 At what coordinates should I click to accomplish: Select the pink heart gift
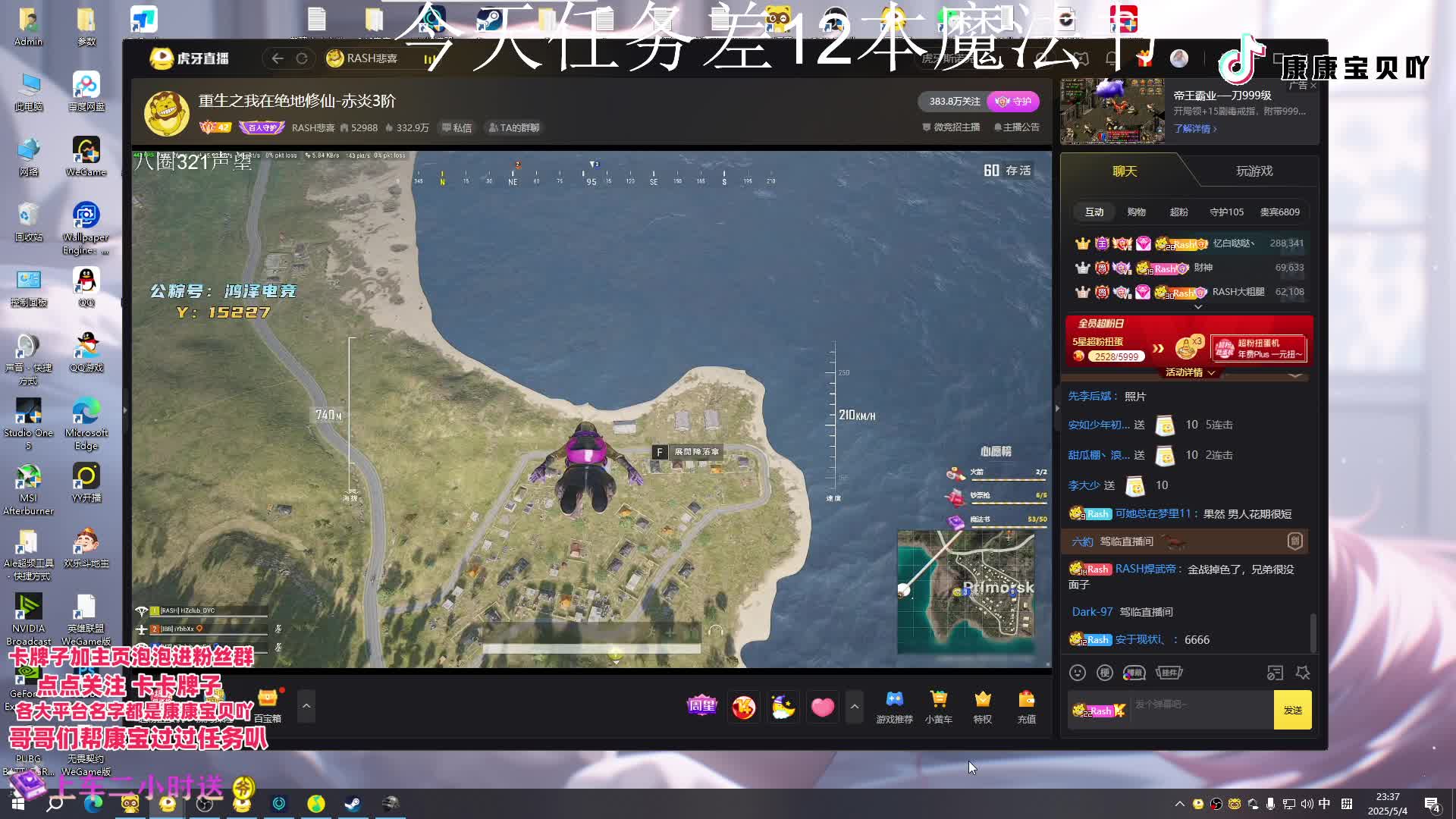pos(822,707)
